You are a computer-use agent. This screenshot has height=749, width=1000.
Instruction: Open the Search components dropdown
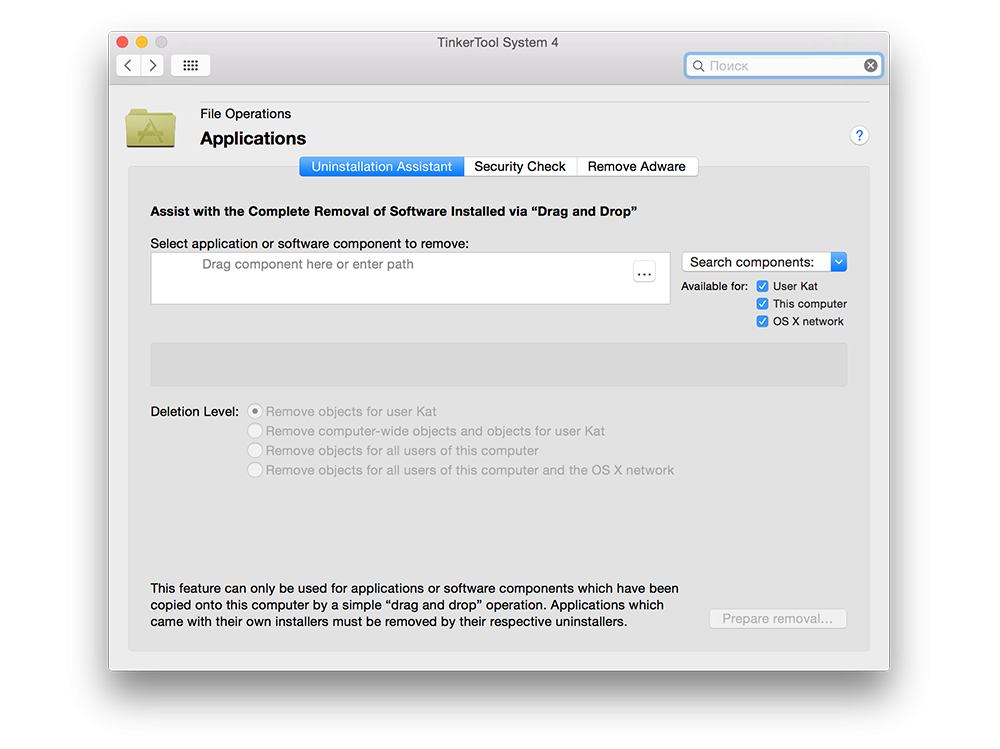764,262
